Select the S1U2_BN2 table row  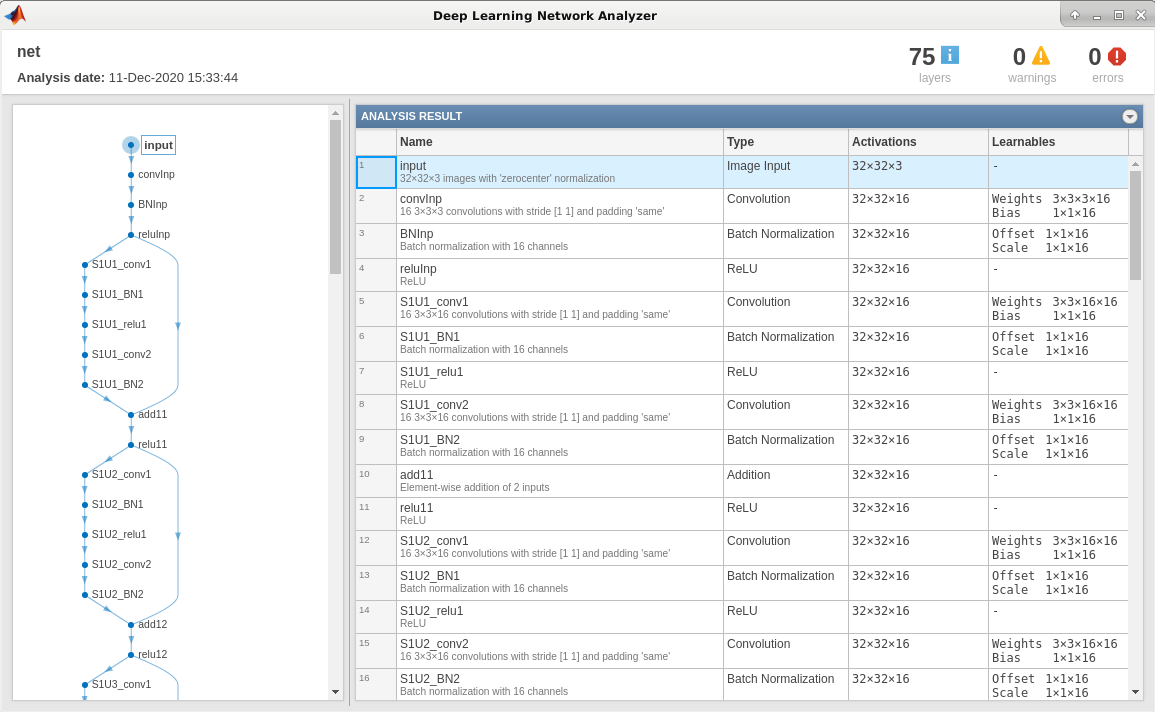(742, 685)
